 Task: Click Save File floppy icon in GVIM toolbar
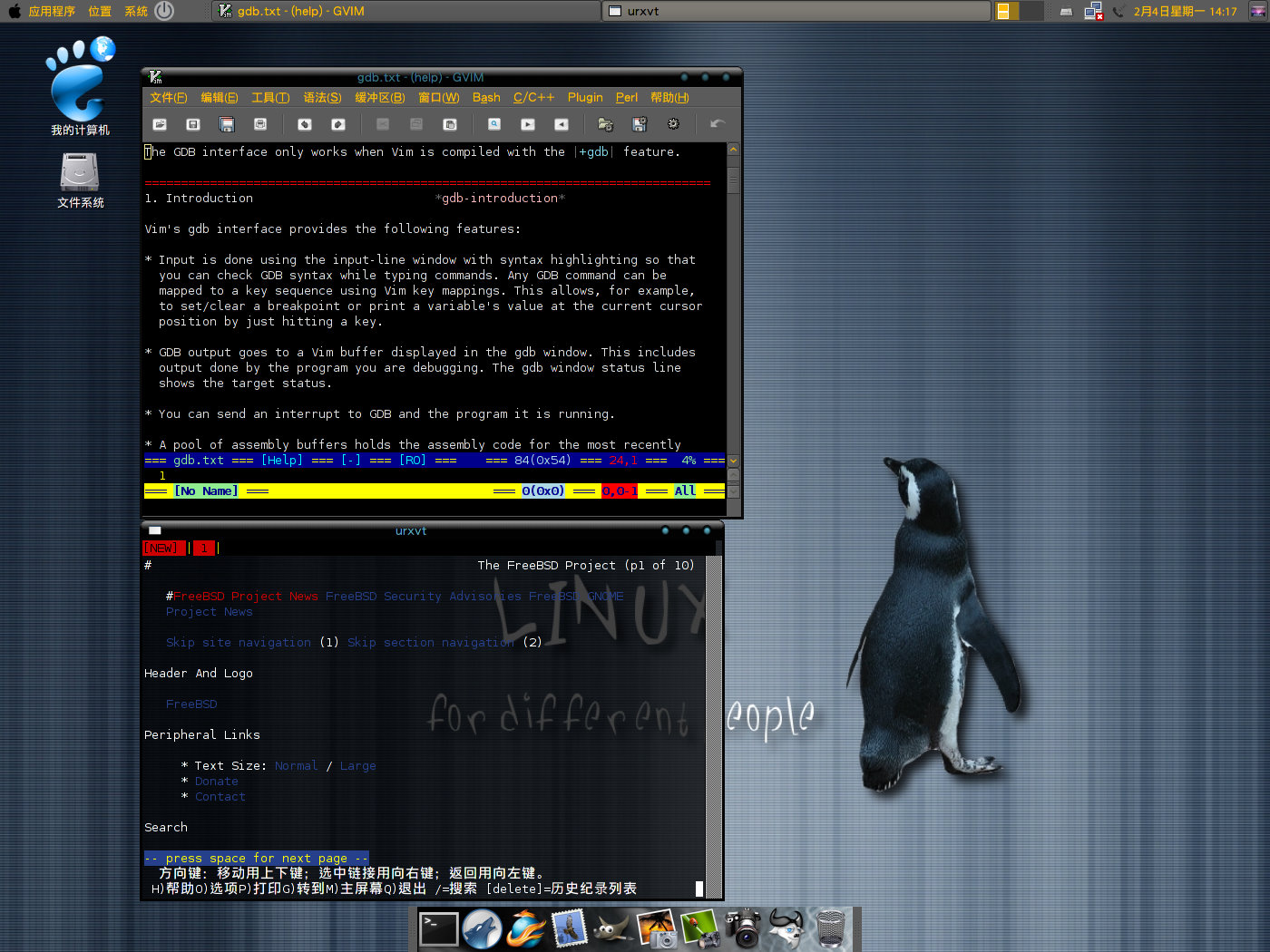(192, 124)
